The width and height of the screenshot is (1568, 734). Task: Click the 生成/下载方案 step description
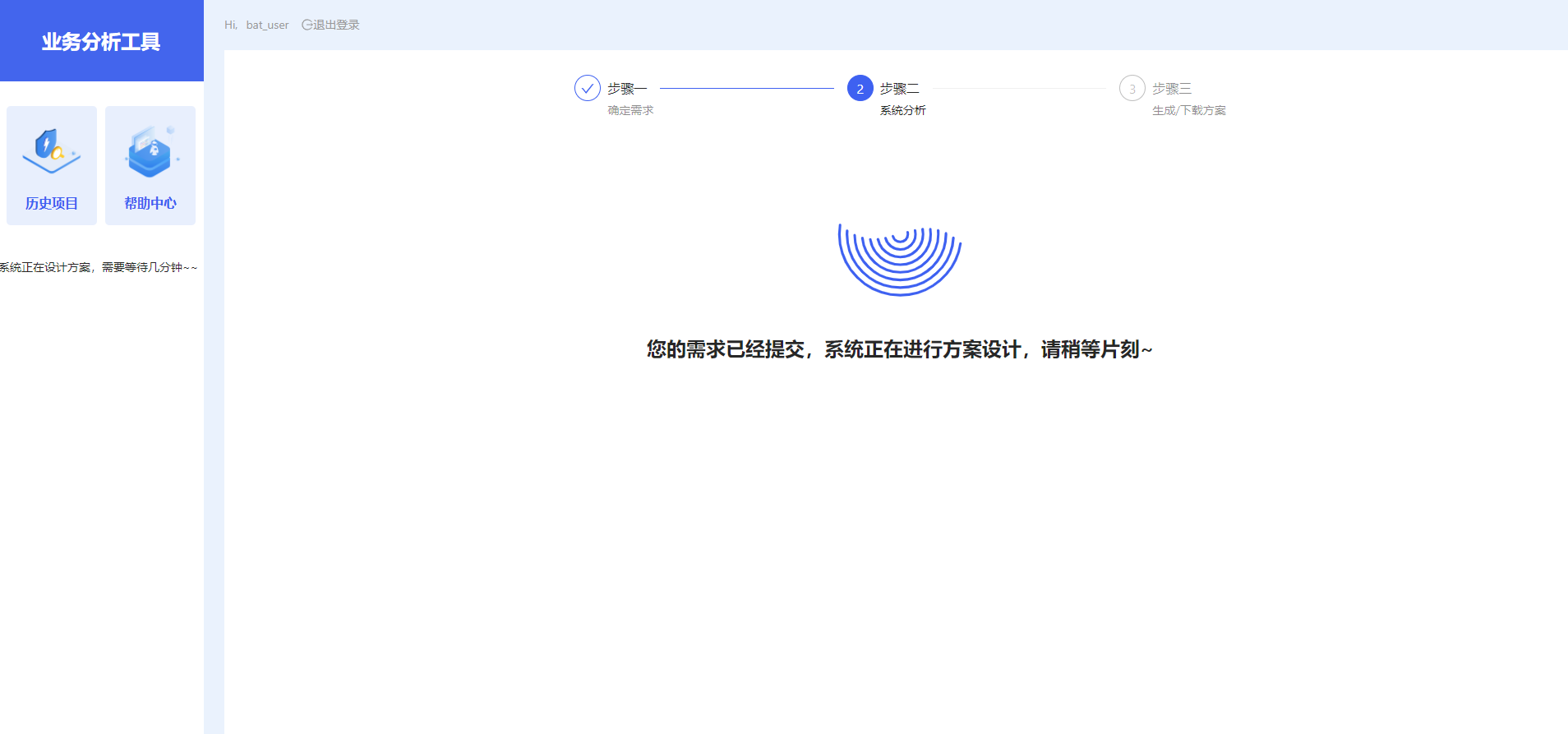[x=1189, y=110]
